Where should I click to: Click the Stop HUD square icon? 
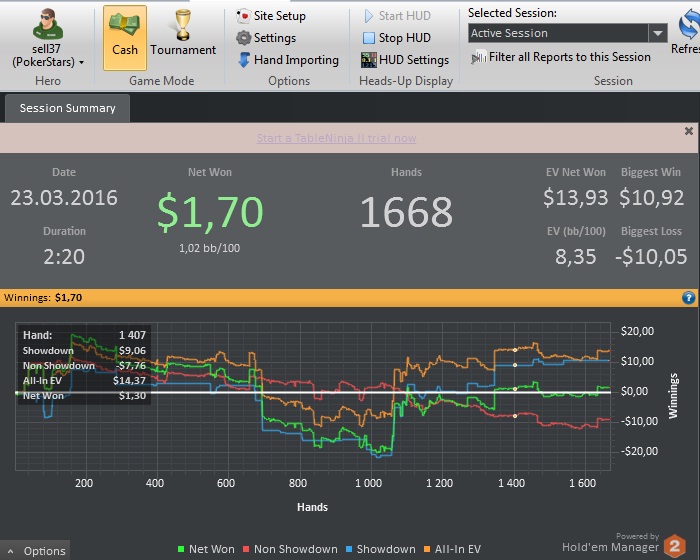(x=369, y=38)
